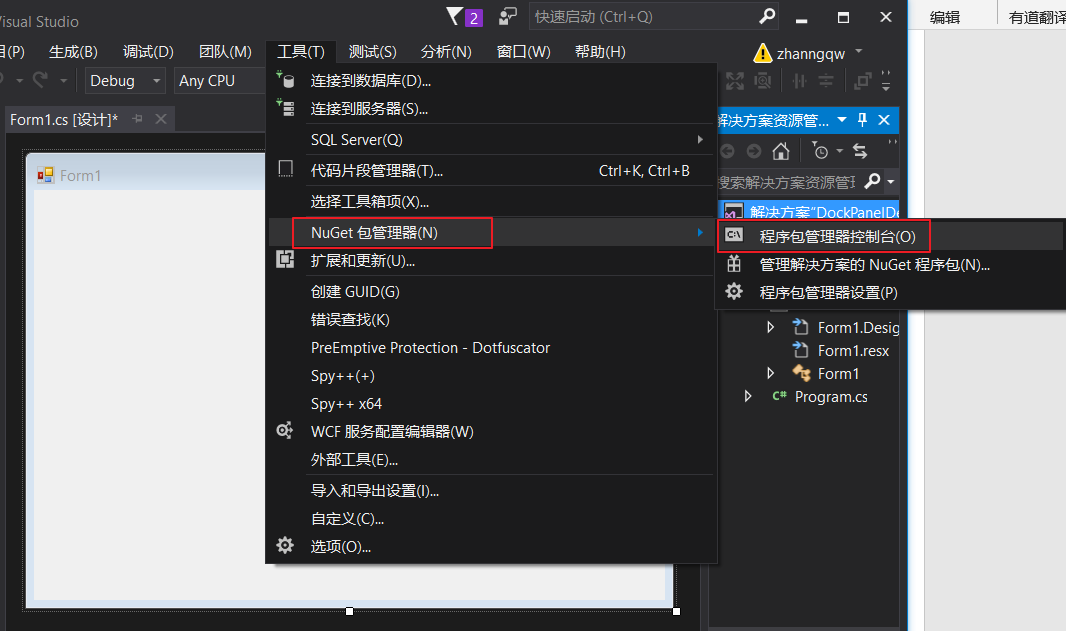Click the pending changes filter clock icon
The height and width of the screenshot is (631, 1066).
[820, 150]
